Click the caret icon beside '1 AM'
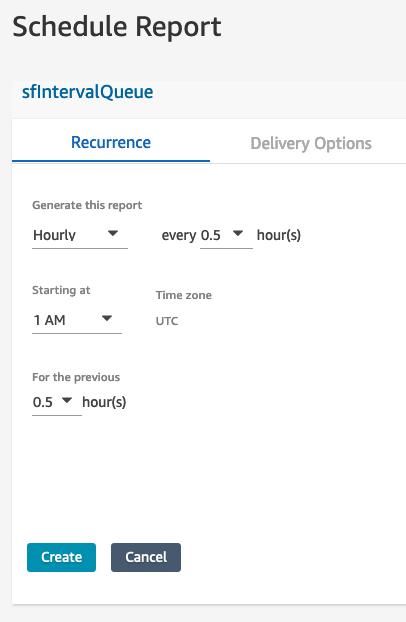The image size is (406, 622). pyautogui.click(x=107, y=318)
